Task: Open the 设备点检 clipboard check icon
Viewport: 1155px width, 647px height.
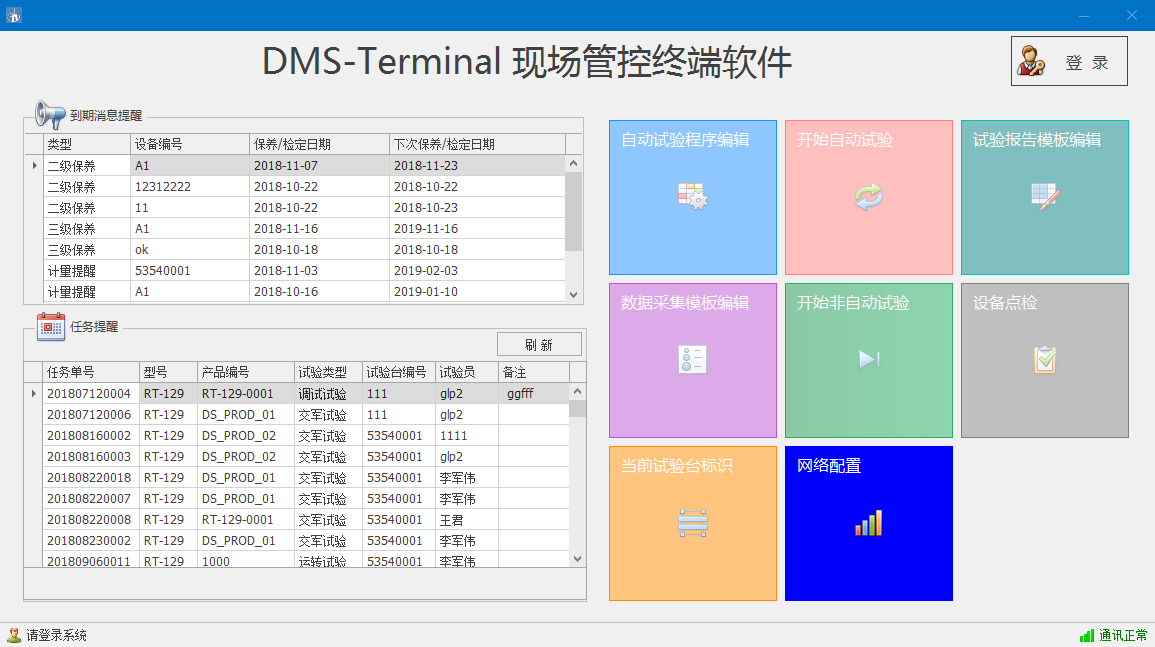Action: coord(1045,359)
